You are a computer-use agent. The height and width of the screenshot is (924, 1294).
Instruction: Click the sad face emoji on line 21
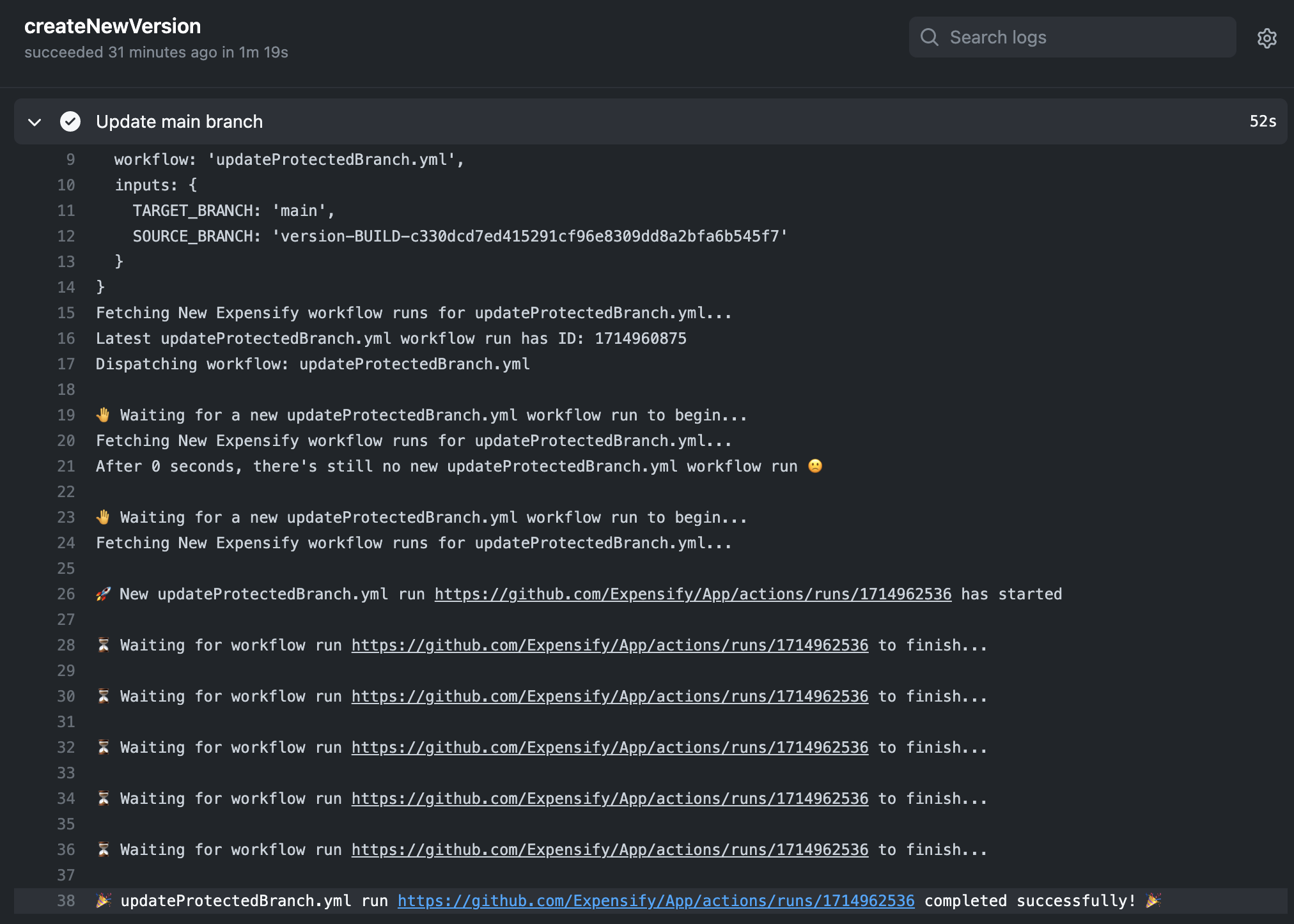pos(815,466)
